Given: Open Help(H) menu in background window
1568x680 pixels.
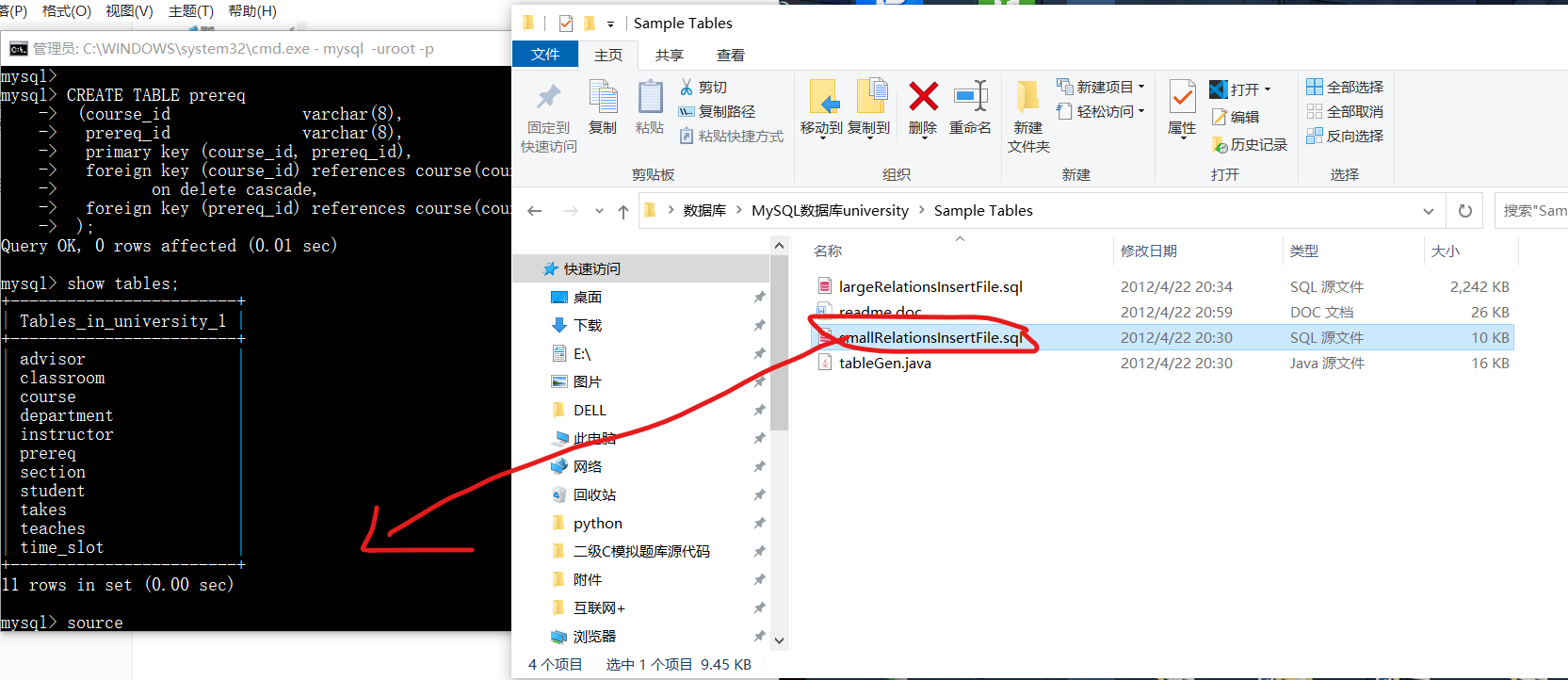Looking at the screenshot, I should click(x=252, y=11).
